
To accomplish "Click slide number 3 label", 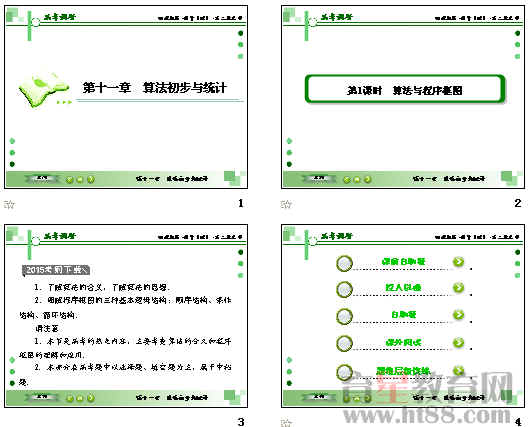I will (241, 422).
